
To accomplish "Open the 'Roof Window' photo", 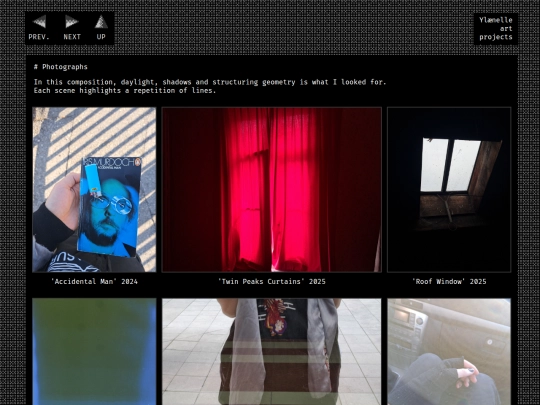I will tap(449, 189).
